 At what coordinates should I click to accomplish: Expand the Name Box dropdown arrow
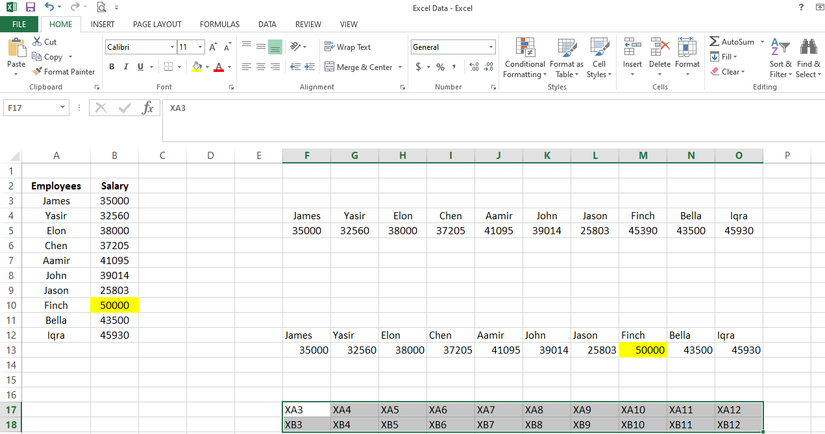pyautogui.click(x=63, y=108)
